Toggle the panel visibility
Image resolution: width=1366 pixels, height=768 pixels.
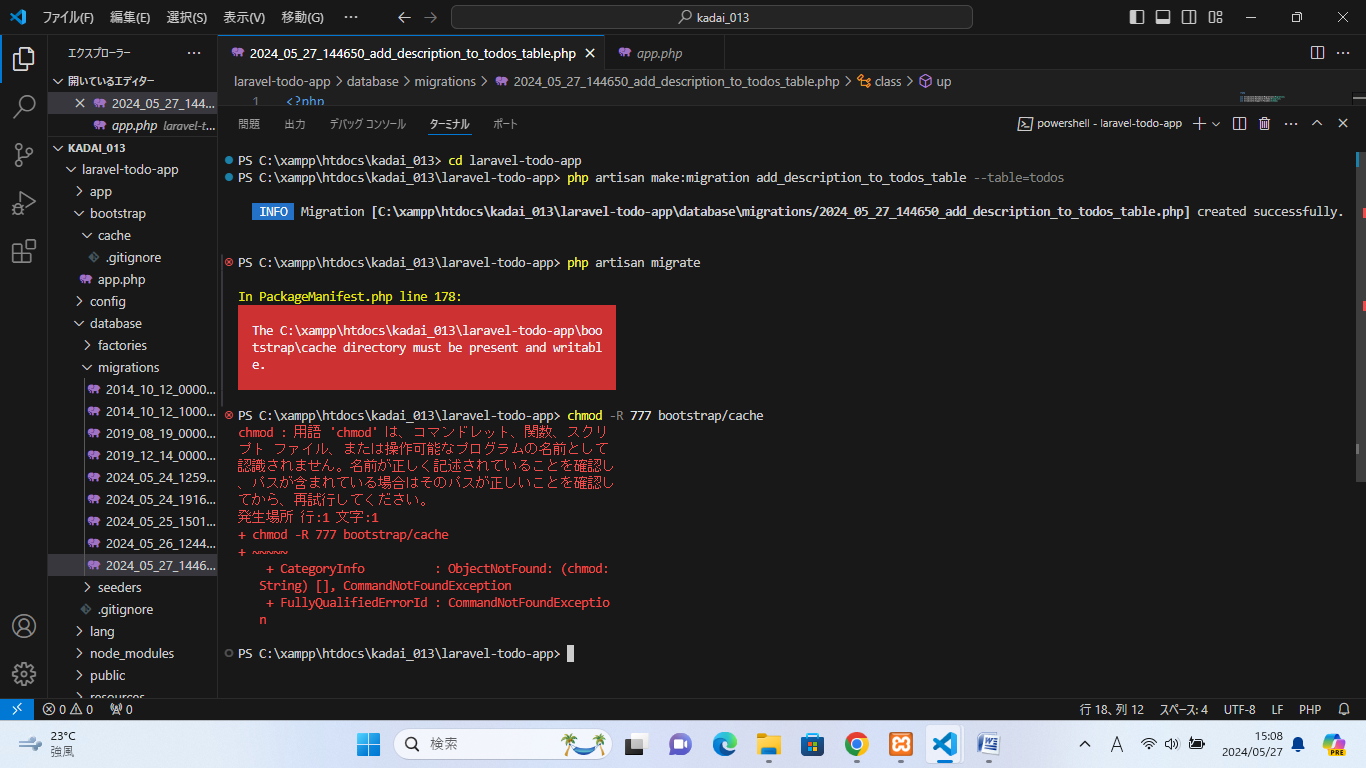pyautogui.click(x=1163, y=16)
